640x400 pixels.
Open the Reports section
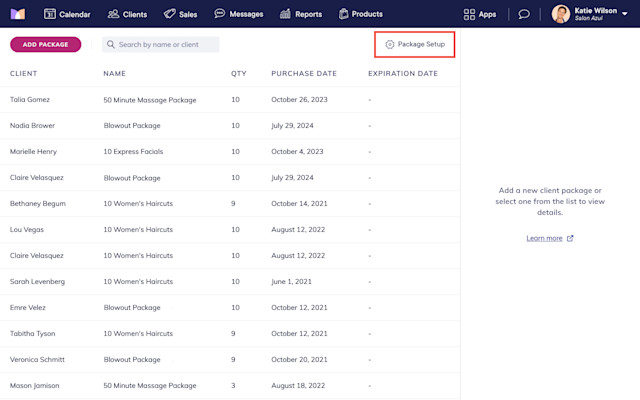(x=301, y=14)
